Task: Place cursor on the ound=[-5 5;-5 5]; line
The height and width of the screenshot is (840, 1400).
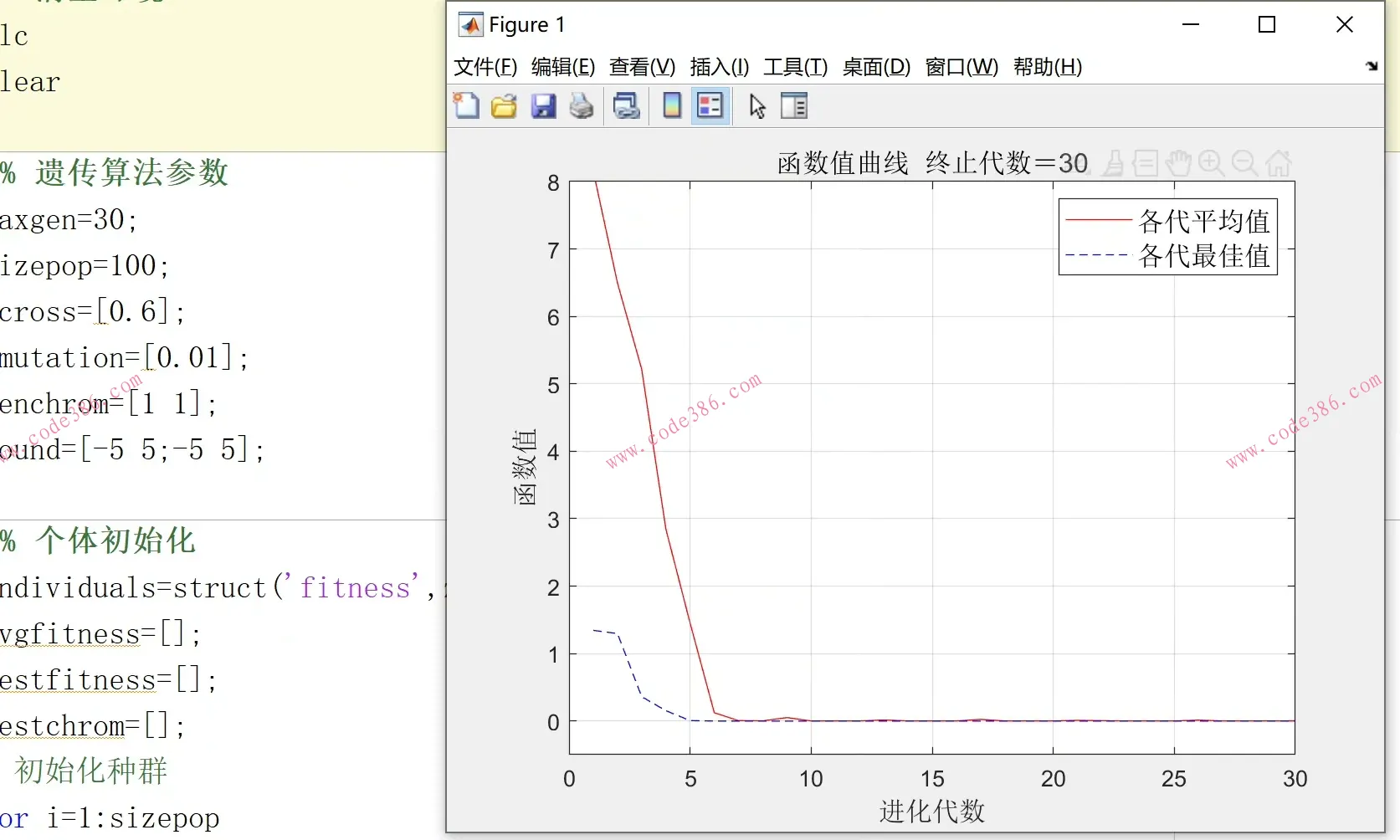Action: point(132,450)
